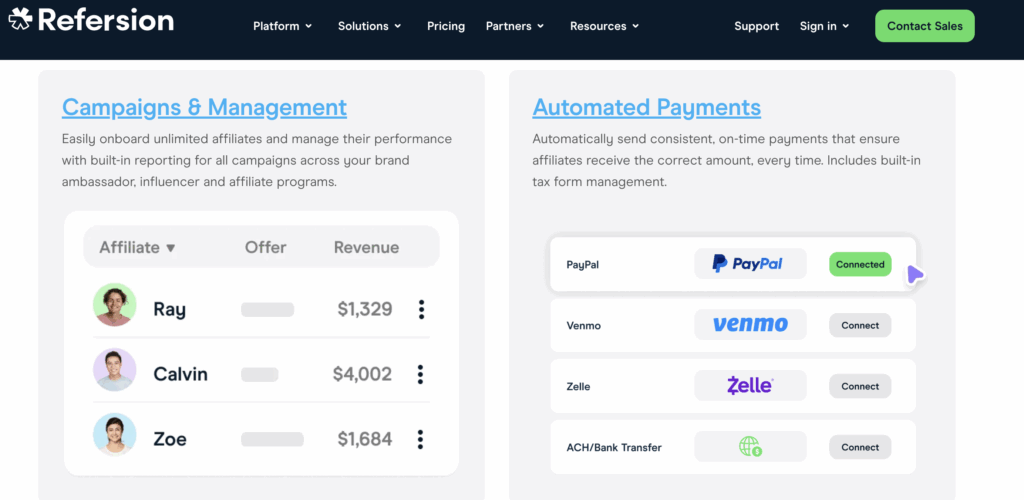Expand the Platform menu
1024x500 pixels.
click(x=283, y=26)
